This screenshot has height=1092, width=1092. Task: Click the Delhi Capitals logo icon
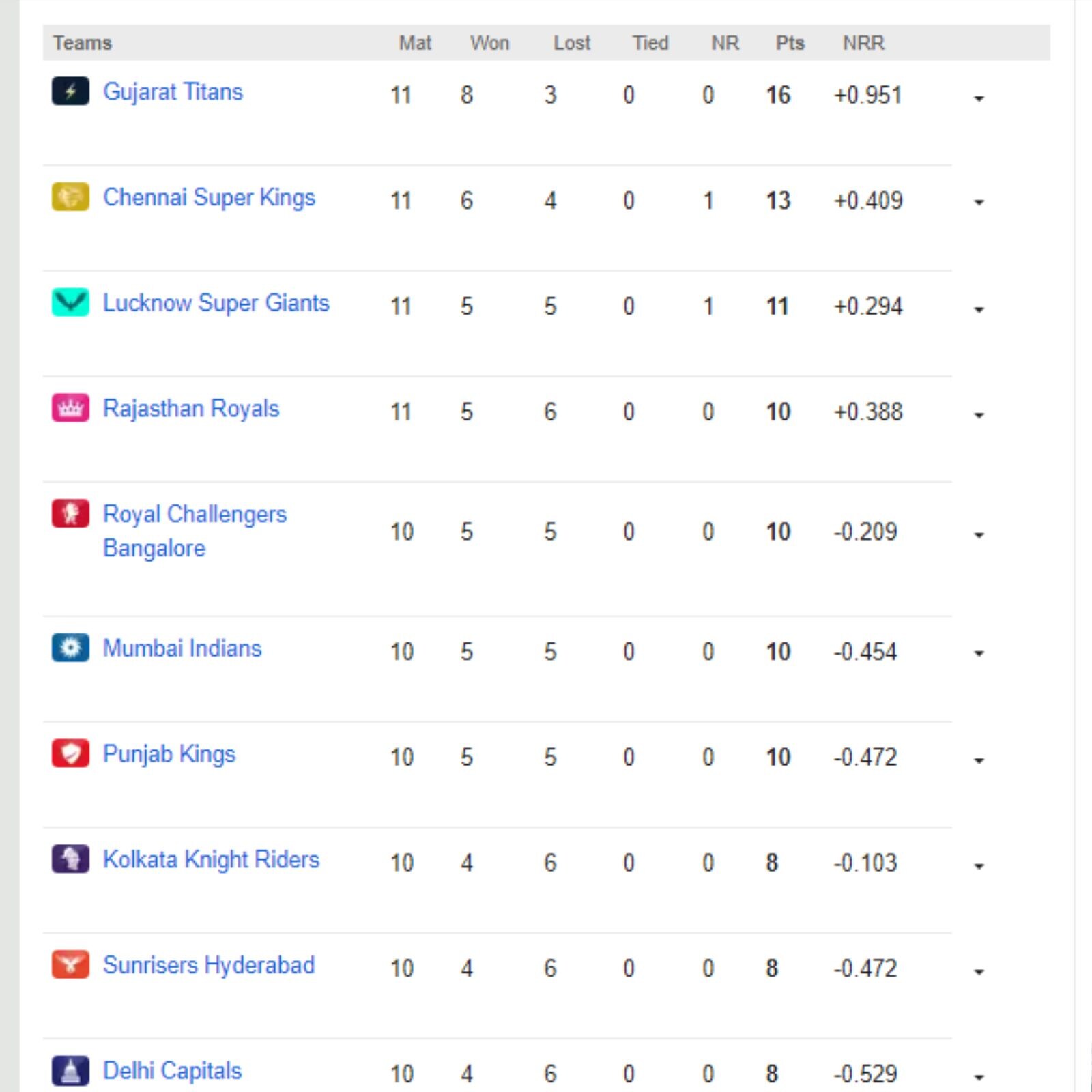click(70, 1070)
